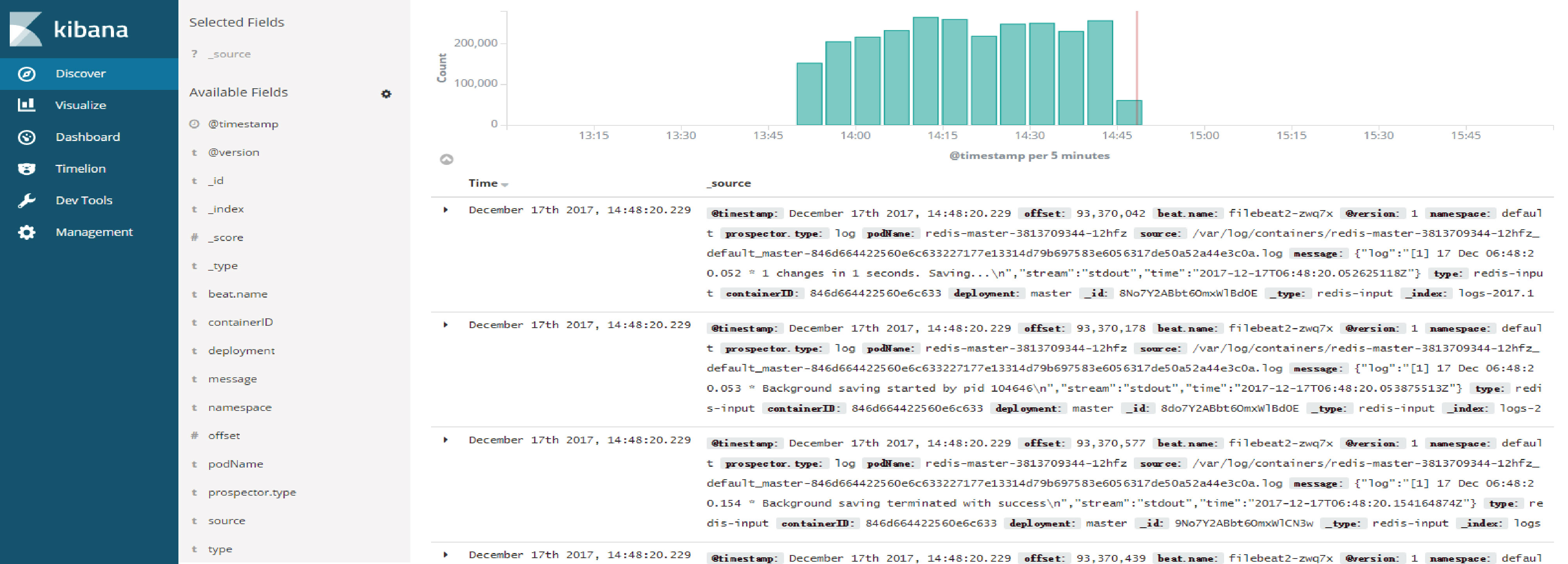Click the hash icon beside offset field
This screenshot has width=1568, height=564.
(194, 435)
